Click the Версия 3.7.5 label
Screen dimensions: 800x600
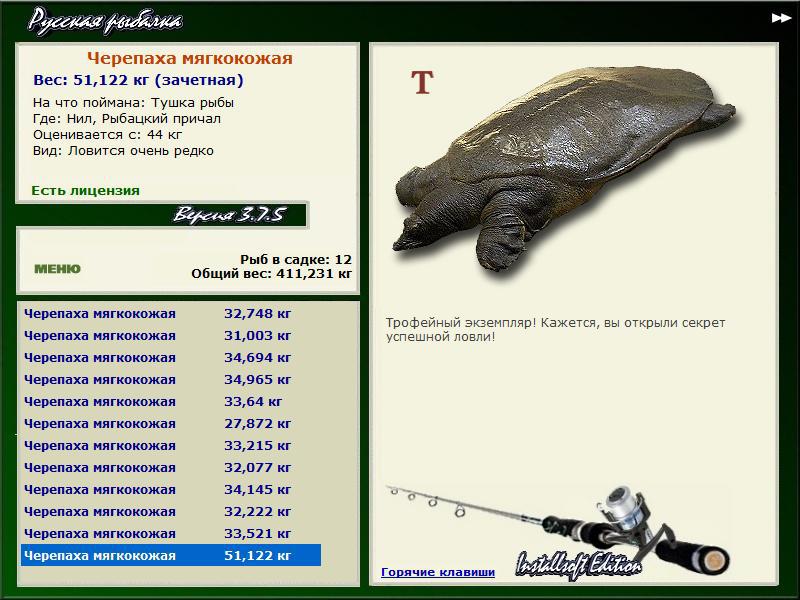[x=229, y=215]
